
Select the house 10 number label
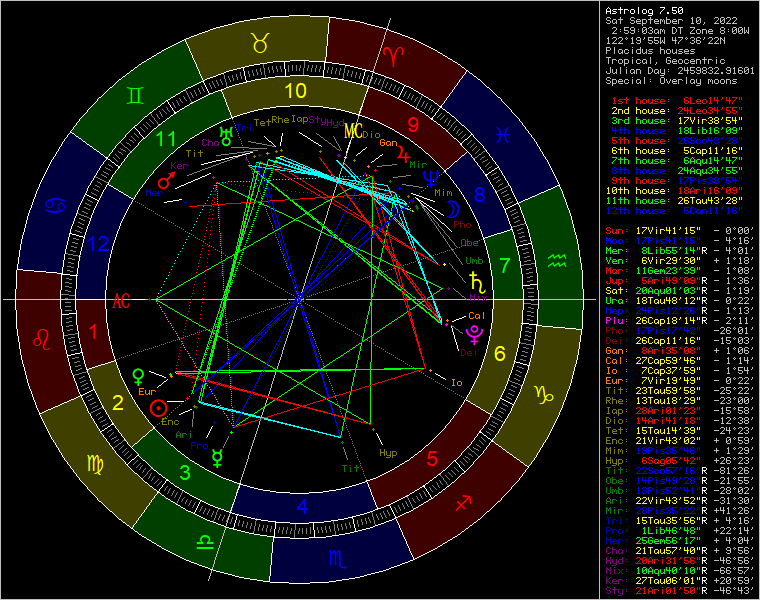tap(293, 90)
